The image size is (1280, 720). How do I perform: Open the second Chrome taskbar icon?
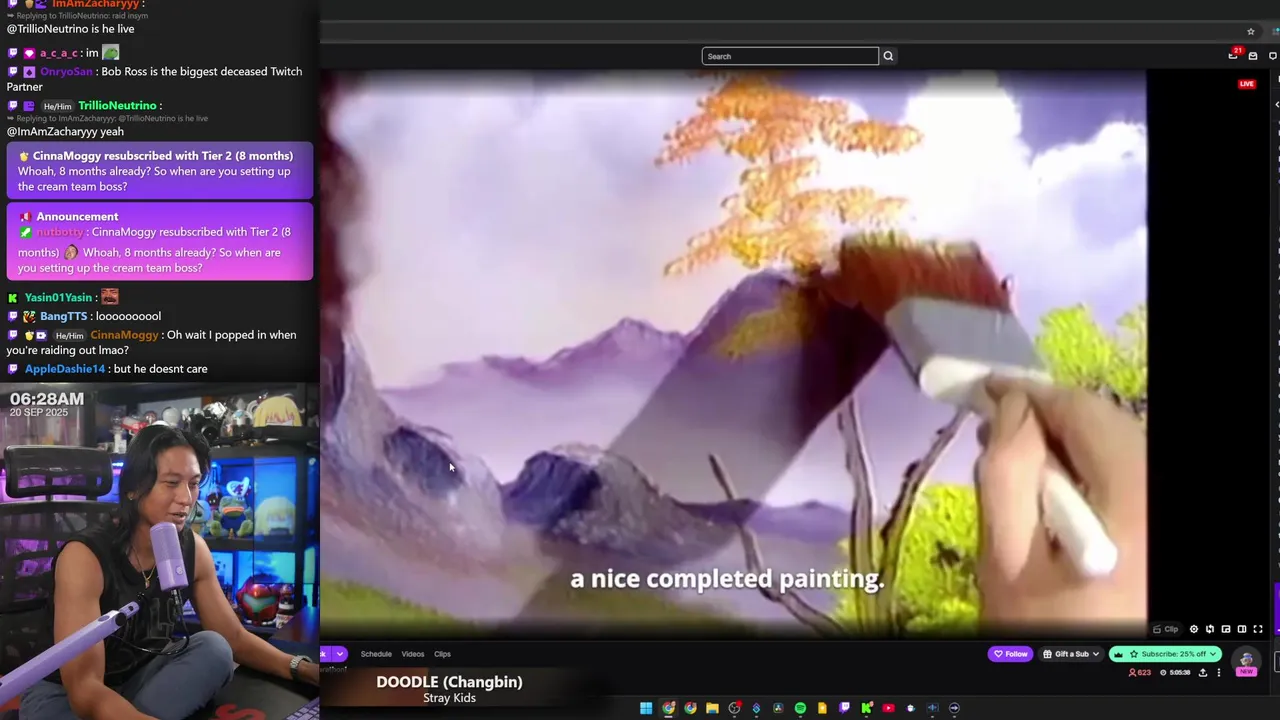click(x=690, y=708)
